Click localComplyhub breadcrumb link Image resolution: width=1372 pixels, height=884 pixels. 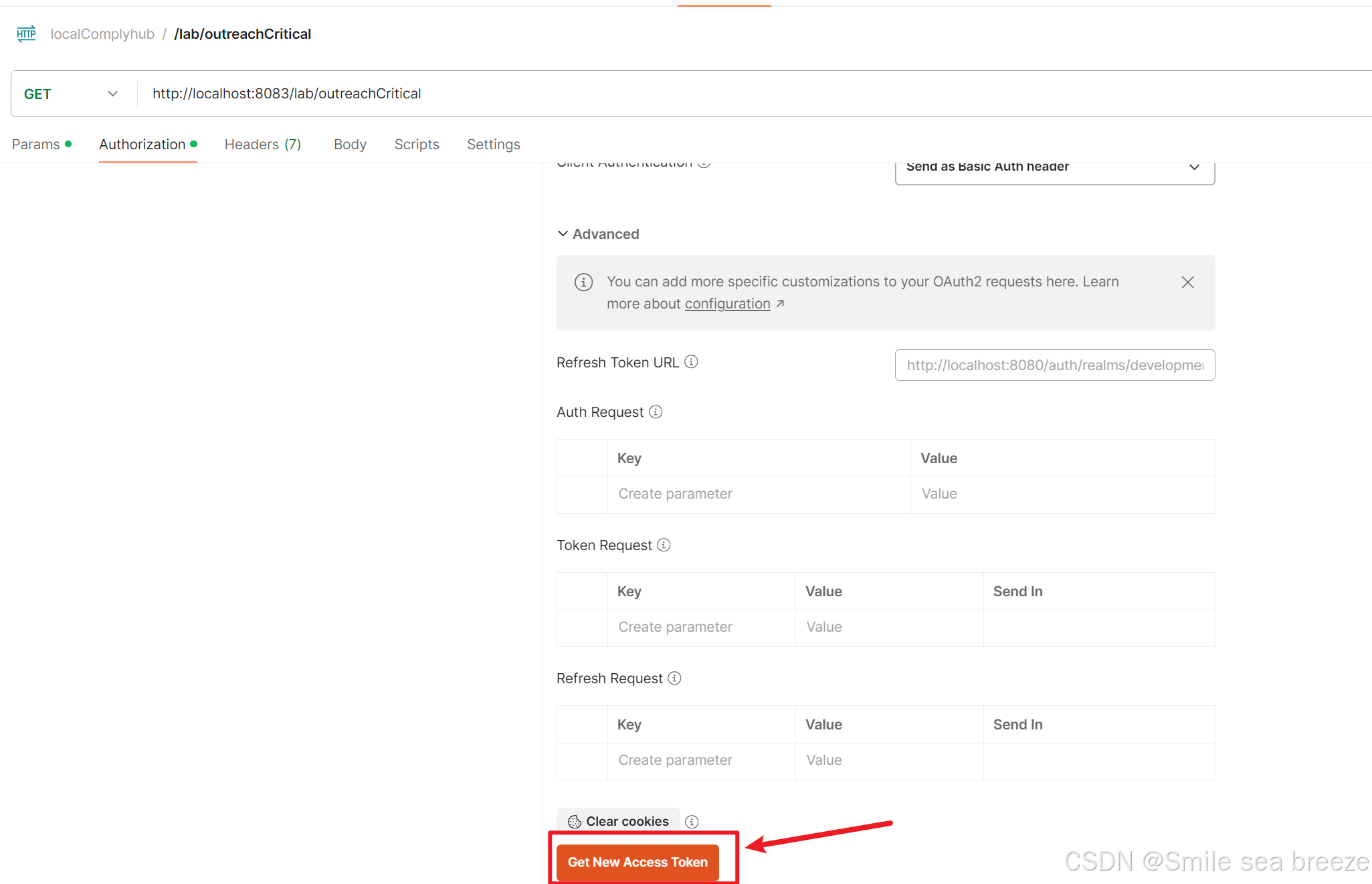102,34
